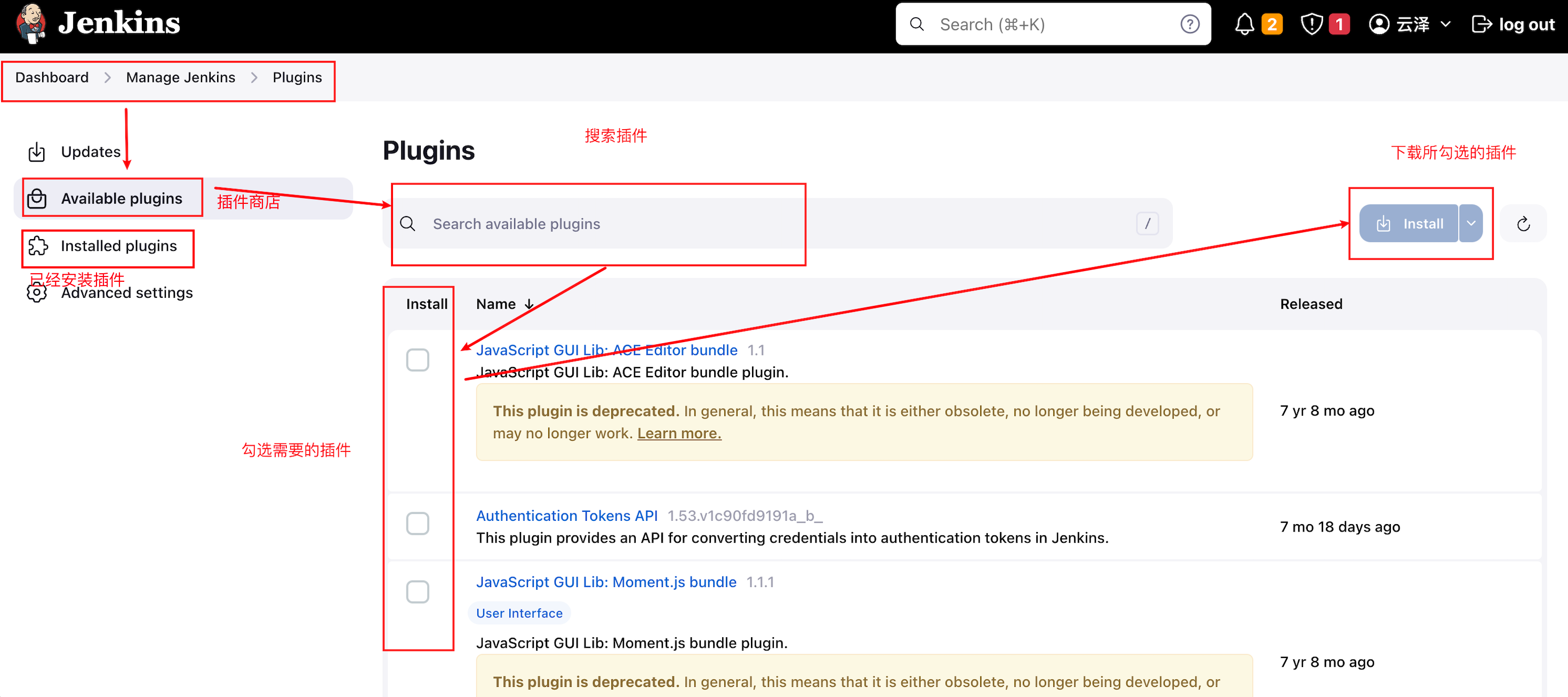Open the Learn more link
The height and width of the screenshot is (697, 1568).
(679, 433)
